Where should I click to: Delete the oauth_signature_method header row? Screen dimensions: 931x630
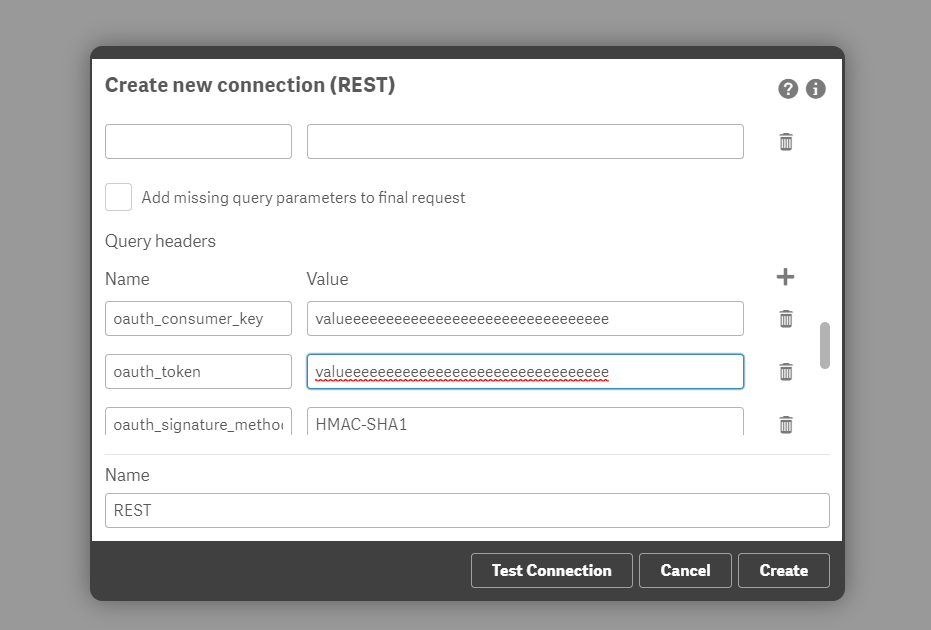pyautogui.click(x=786, y=424)
